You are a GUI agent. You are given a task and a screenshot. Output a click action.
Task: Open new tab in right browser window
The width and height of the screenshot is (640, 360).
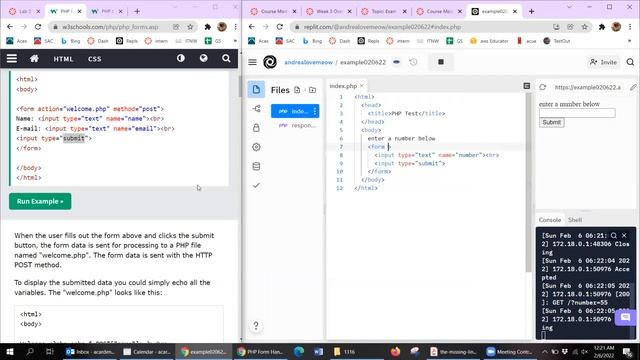[x=531, y=11]
